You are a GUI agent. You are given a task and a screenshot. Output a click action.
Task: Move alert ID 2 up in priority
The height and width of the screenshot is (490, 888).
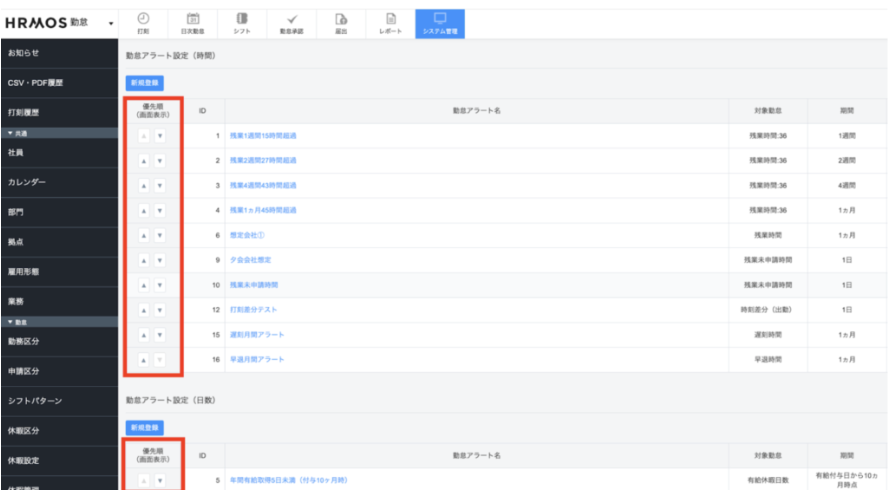[x=144, y=161]
